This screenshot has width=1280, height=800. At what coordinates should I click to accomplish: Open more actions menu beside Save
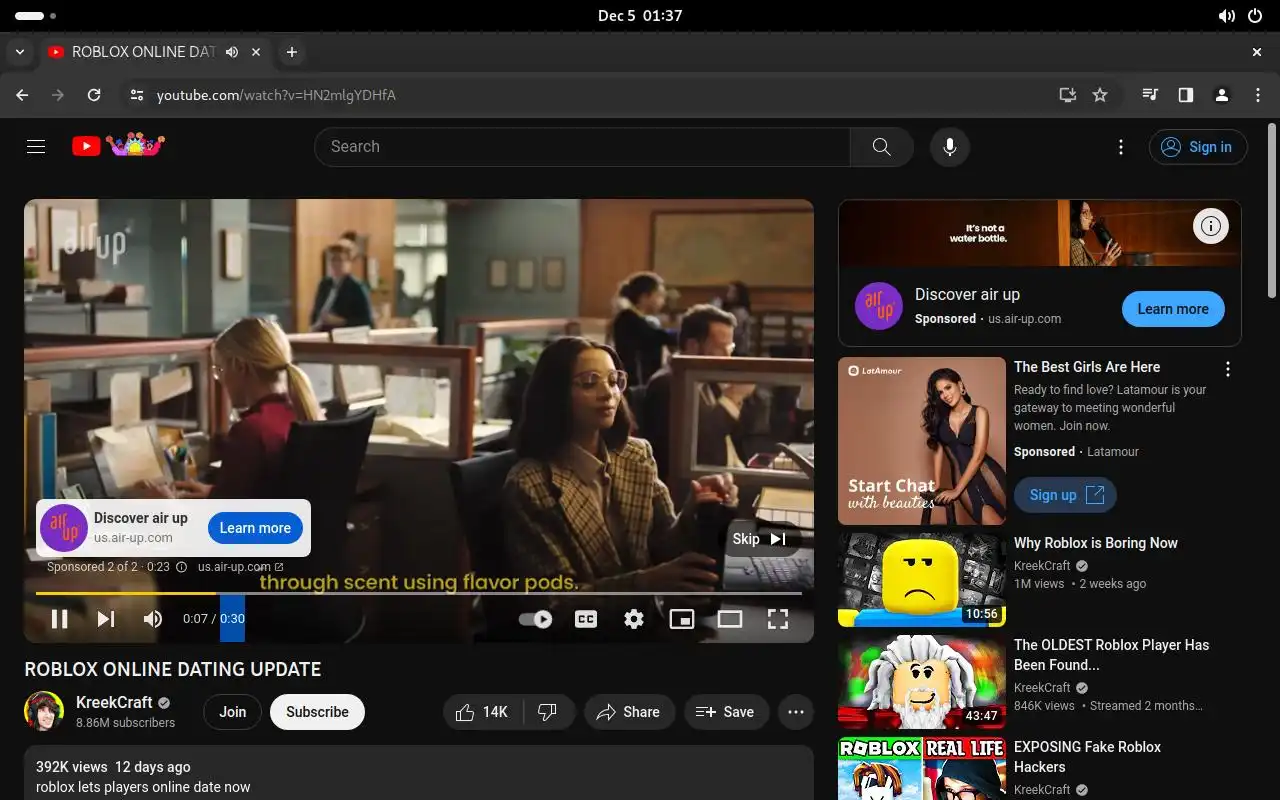click(796, 712)
